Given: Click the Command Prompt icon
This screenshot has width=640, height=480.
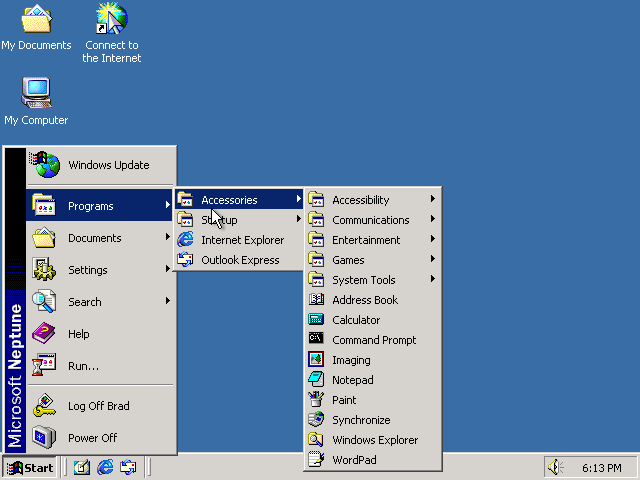Looking at the screenshot, I should [316, 339].
